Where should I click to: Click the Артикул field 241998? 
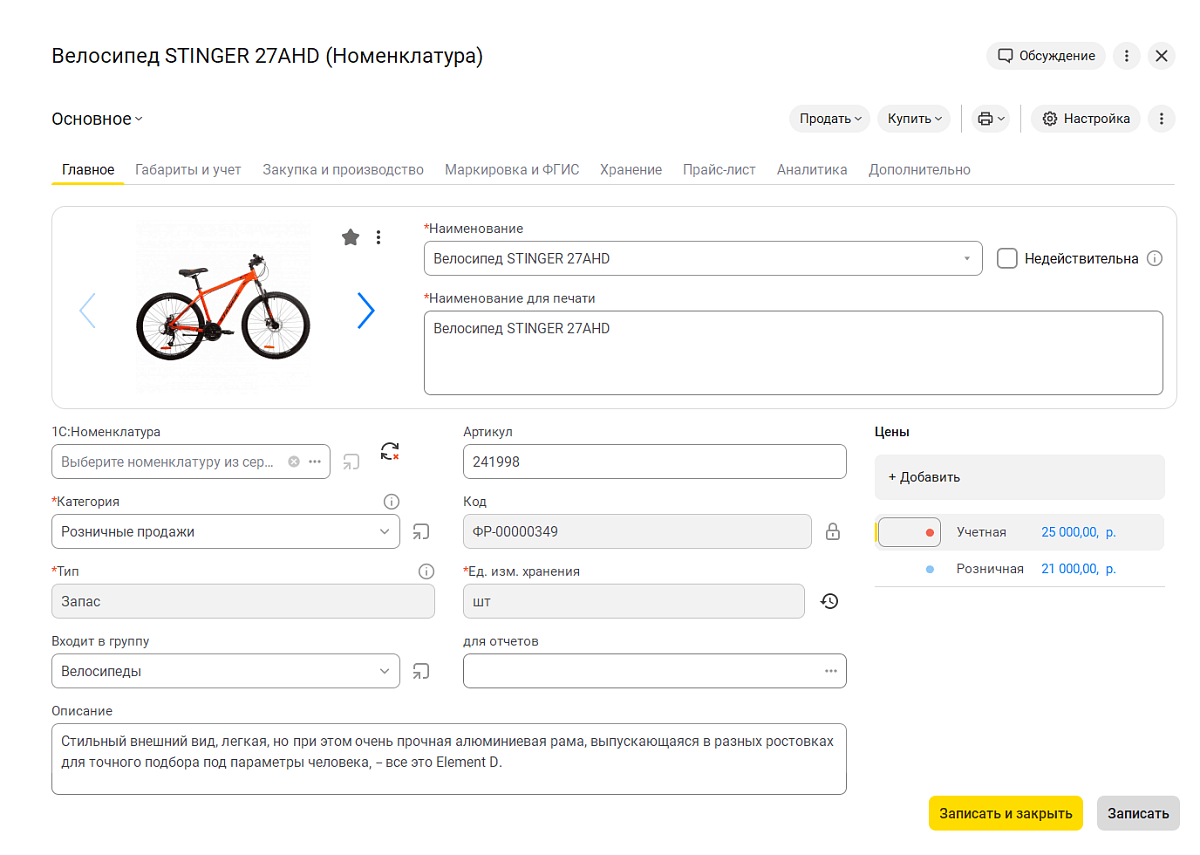(655, 462)
